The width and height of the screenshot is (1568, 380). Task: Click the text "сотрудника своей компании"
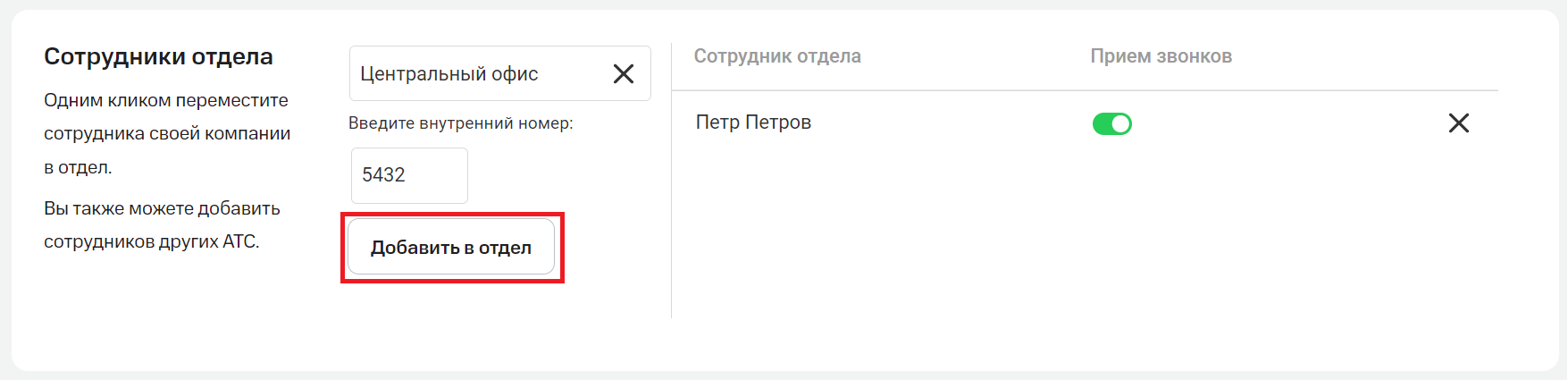(x=167, y=134)
